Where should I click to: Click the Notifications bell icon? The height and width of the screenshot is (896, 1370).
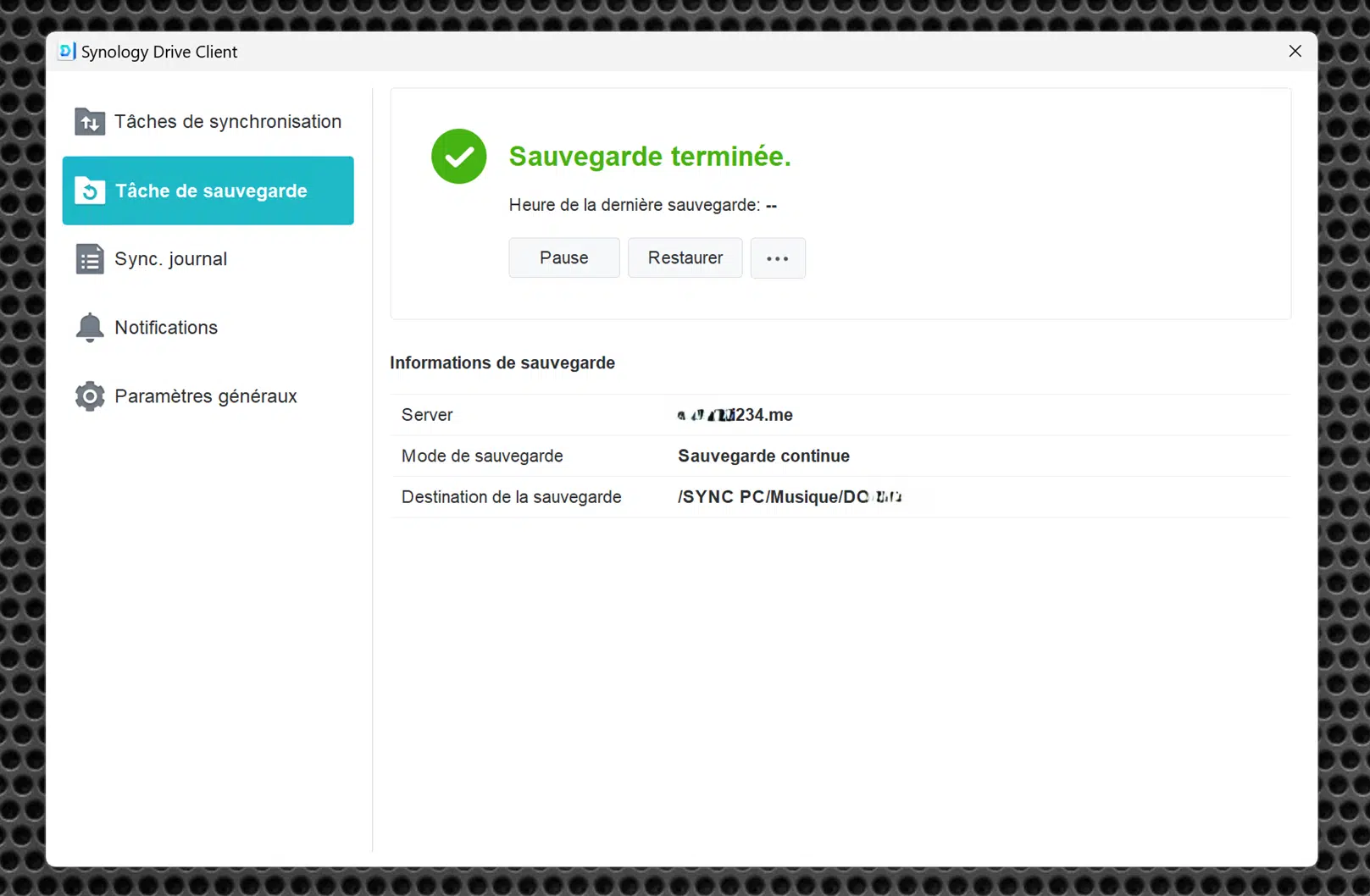tap(90, 328)
